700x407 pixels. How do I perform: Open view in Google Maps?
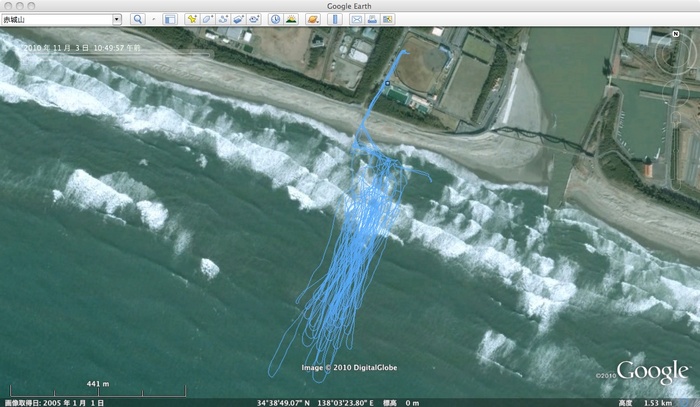click(x=388, y=19)
